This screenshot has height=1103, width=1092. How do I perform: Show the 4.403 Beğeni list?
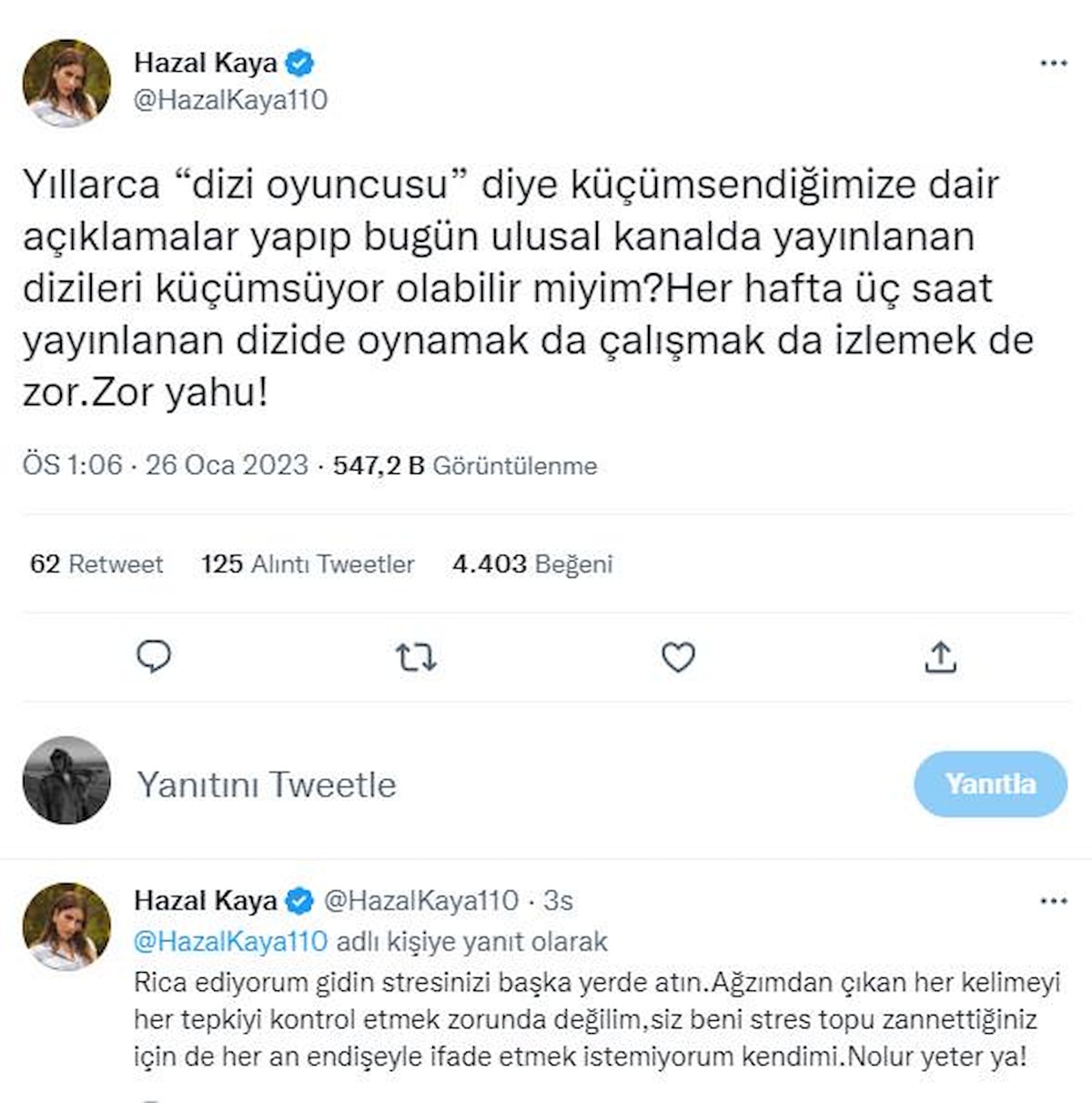point(532,564)
